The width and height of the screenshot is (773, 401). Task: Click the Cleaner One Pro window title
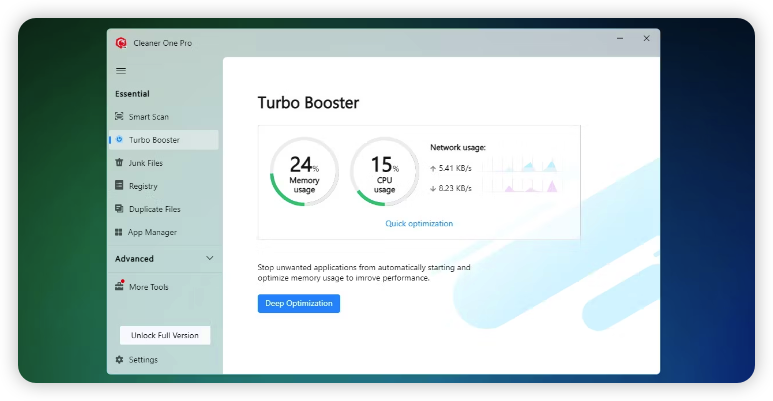(x=163, y=43)
